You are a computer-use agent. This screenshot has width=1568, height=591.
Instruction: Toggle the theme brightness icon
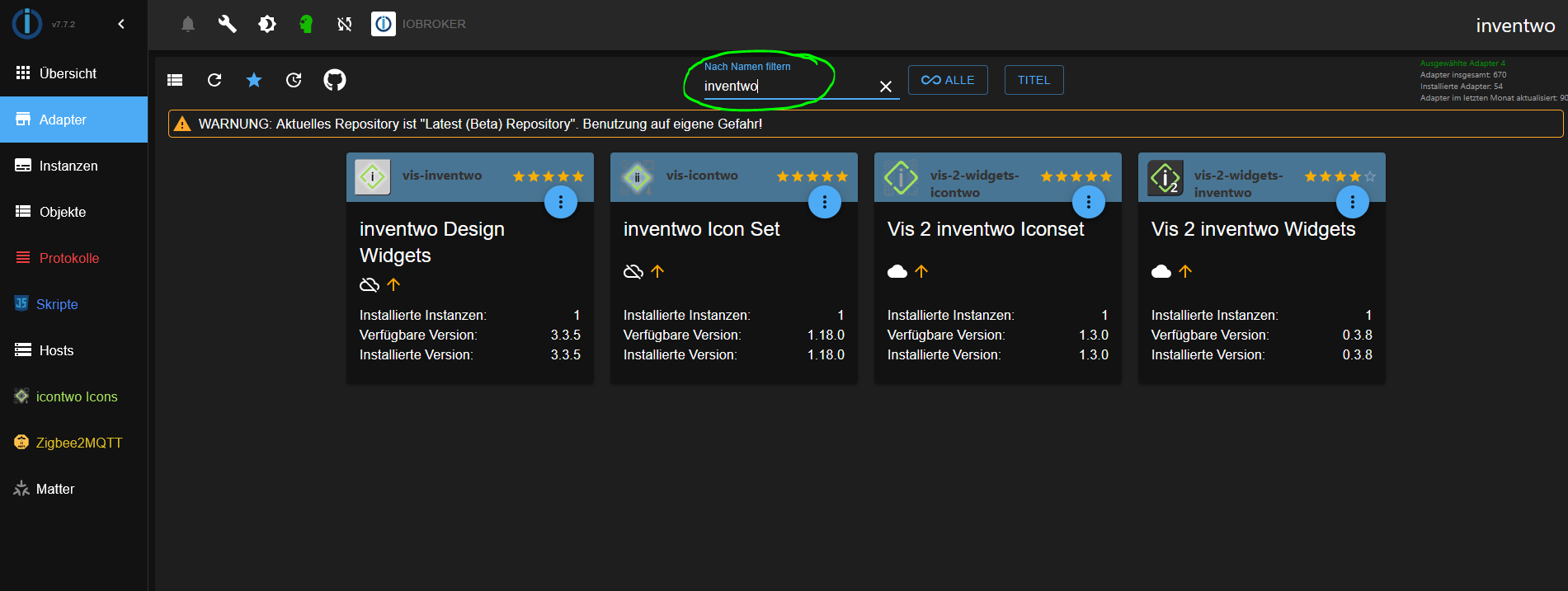[267, 24]
